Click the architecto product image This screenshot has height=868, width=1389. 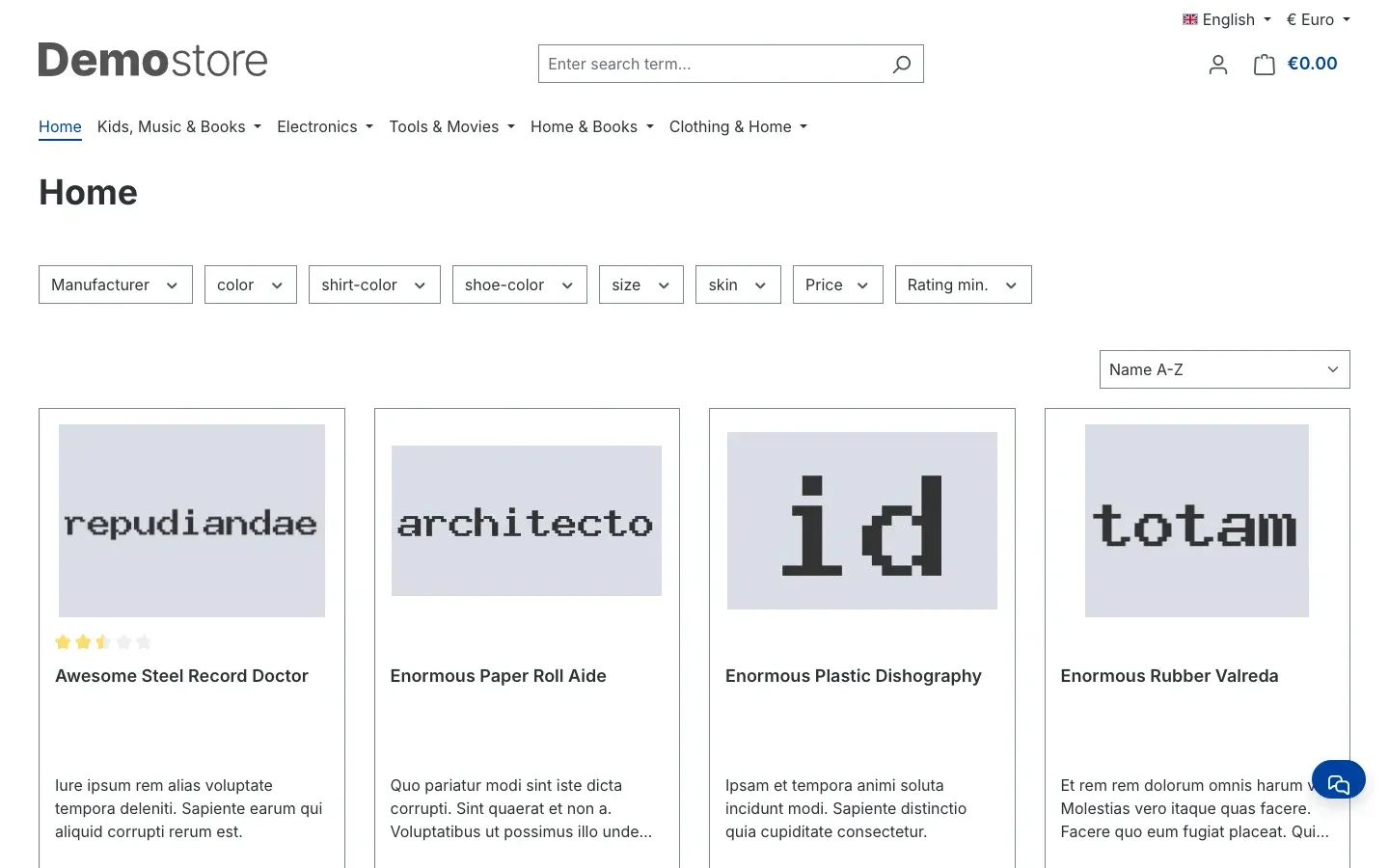(527, 521)
